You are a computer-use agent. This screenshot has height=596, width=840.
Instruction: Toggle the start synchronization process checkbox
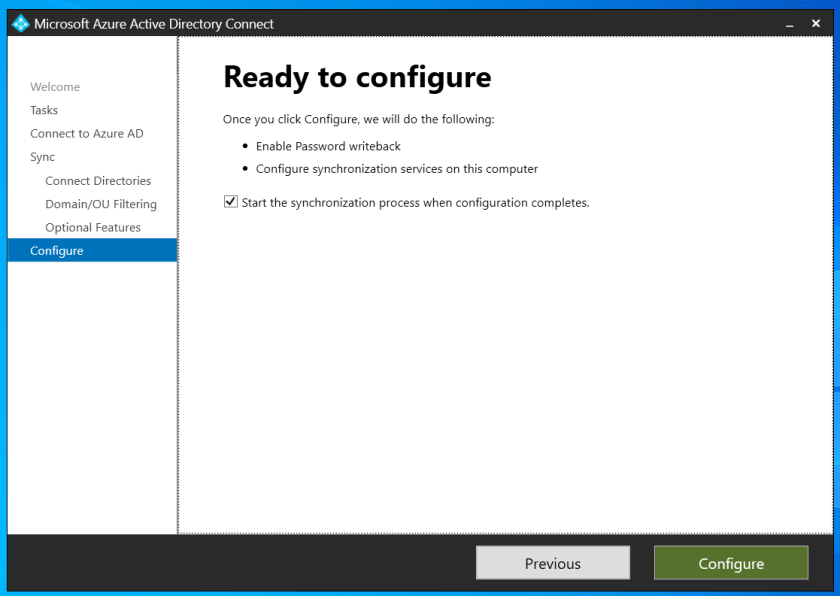(231, 202)
